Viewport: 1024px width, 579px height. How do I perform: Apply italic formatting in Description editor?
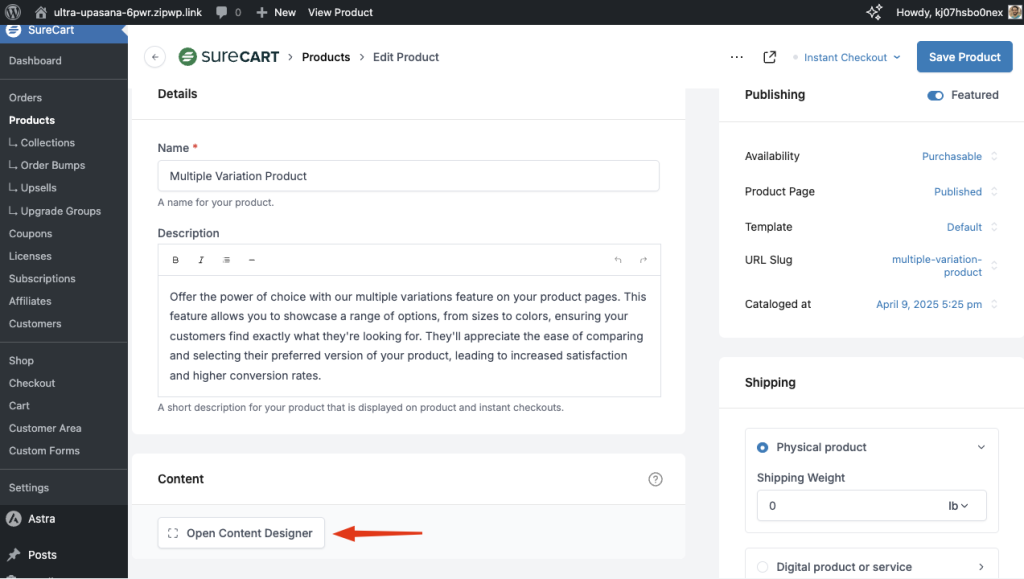pos(201,260)
